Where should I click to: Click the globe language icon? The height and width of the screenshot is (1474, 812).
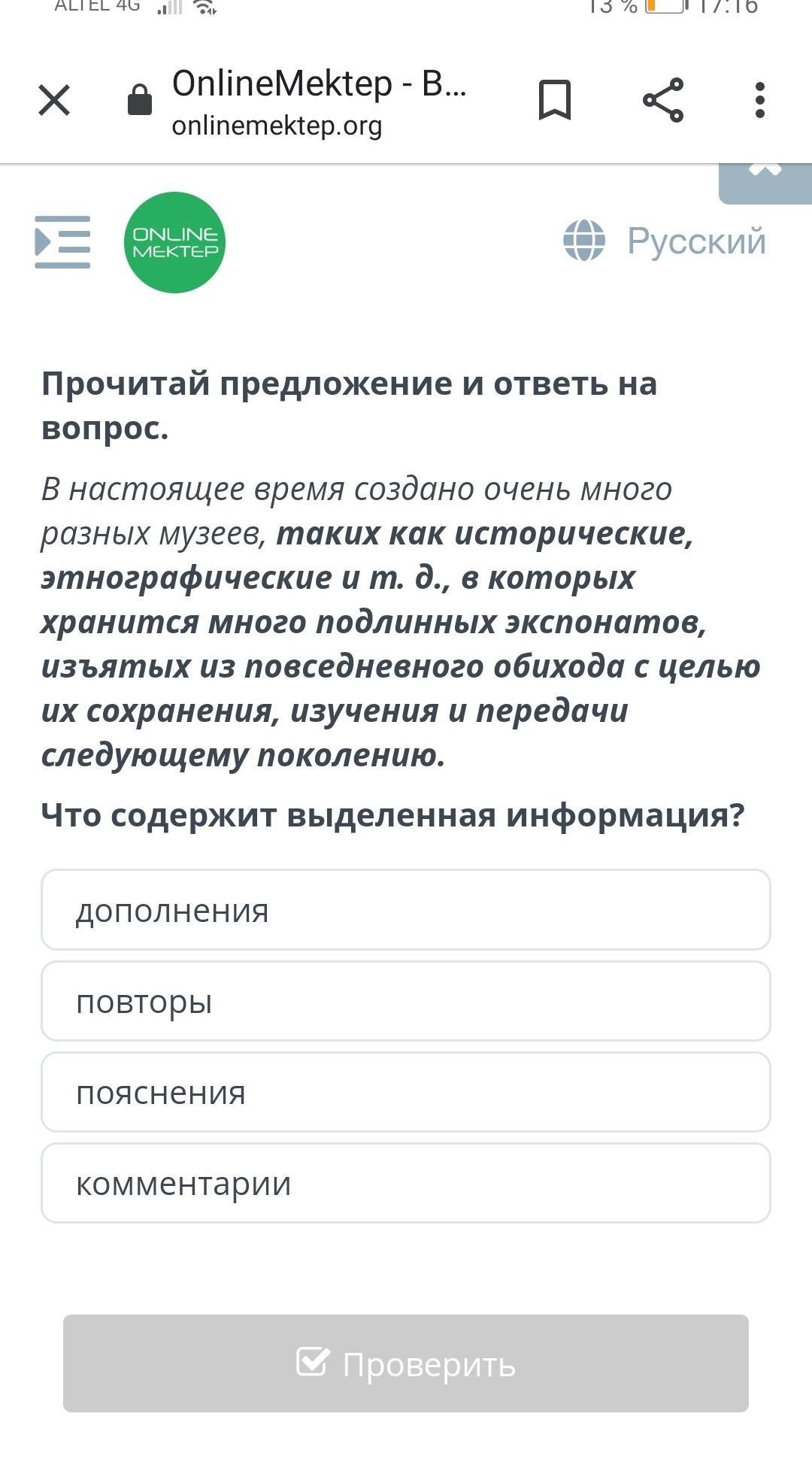(x=584, y=241)
